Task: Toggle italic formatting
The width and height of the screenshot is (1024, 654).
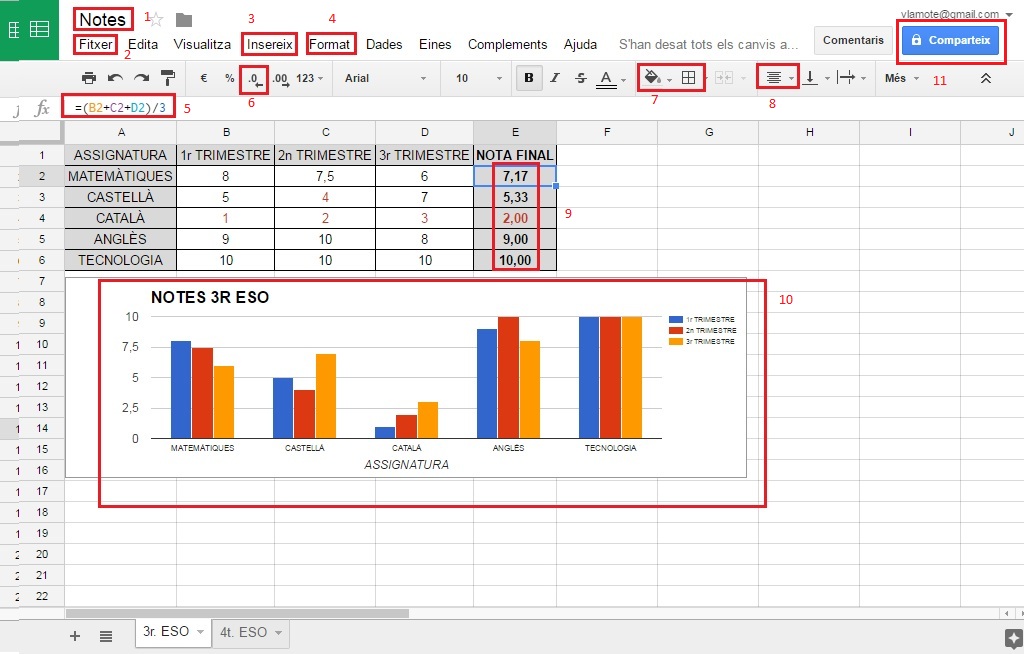Action: click(x=554, y=78)
